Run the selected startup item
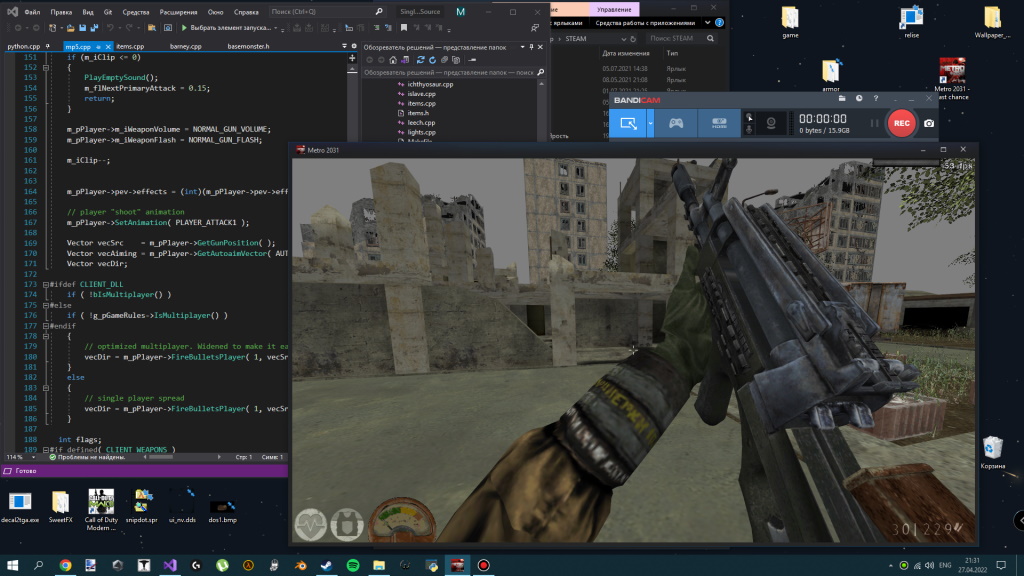 184,28
